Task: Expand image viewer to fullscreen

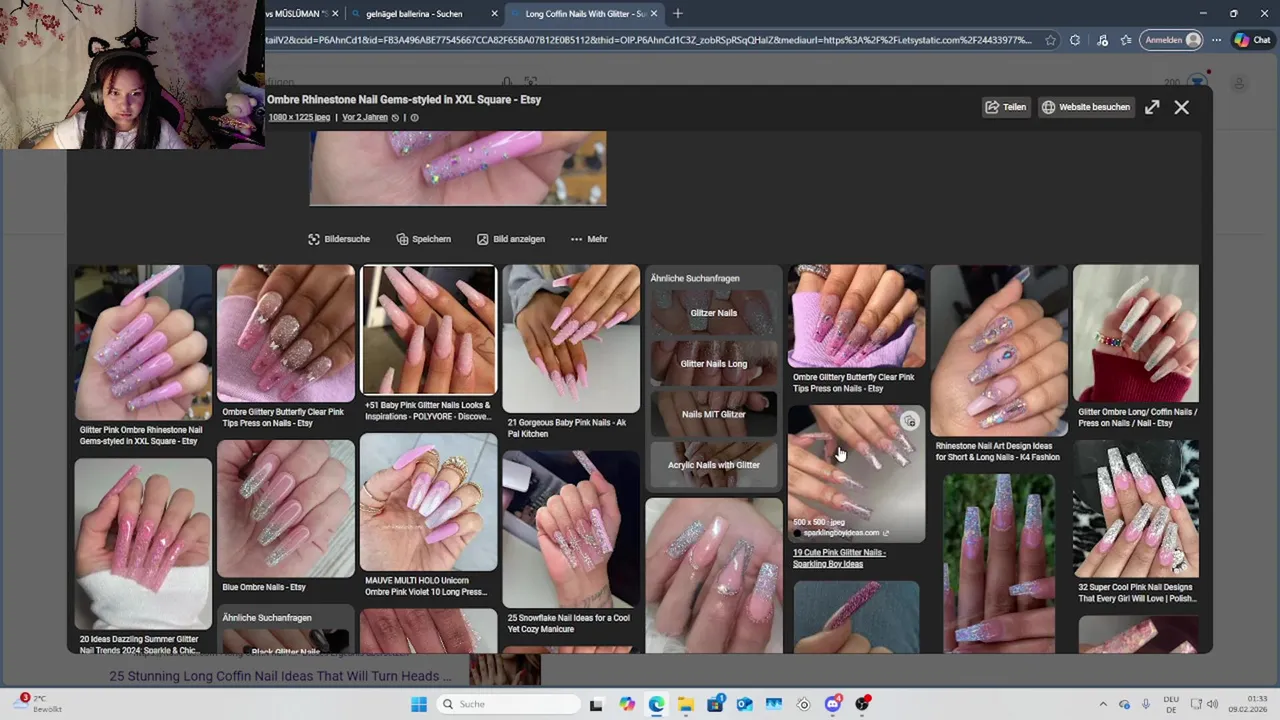Action: click(1152, 107)
